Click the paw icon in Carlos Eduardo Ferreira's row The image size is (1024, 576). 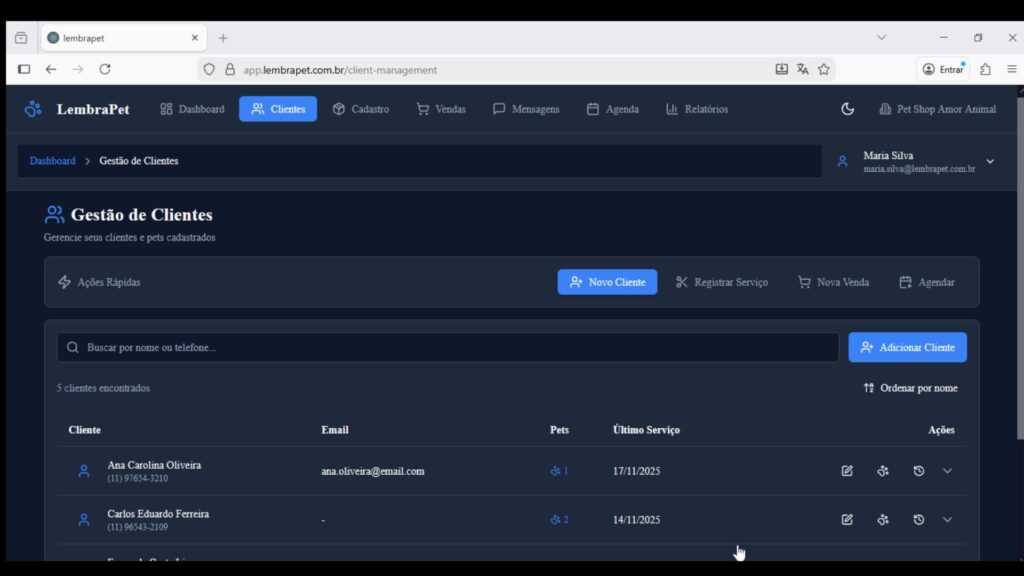[883, 520]
